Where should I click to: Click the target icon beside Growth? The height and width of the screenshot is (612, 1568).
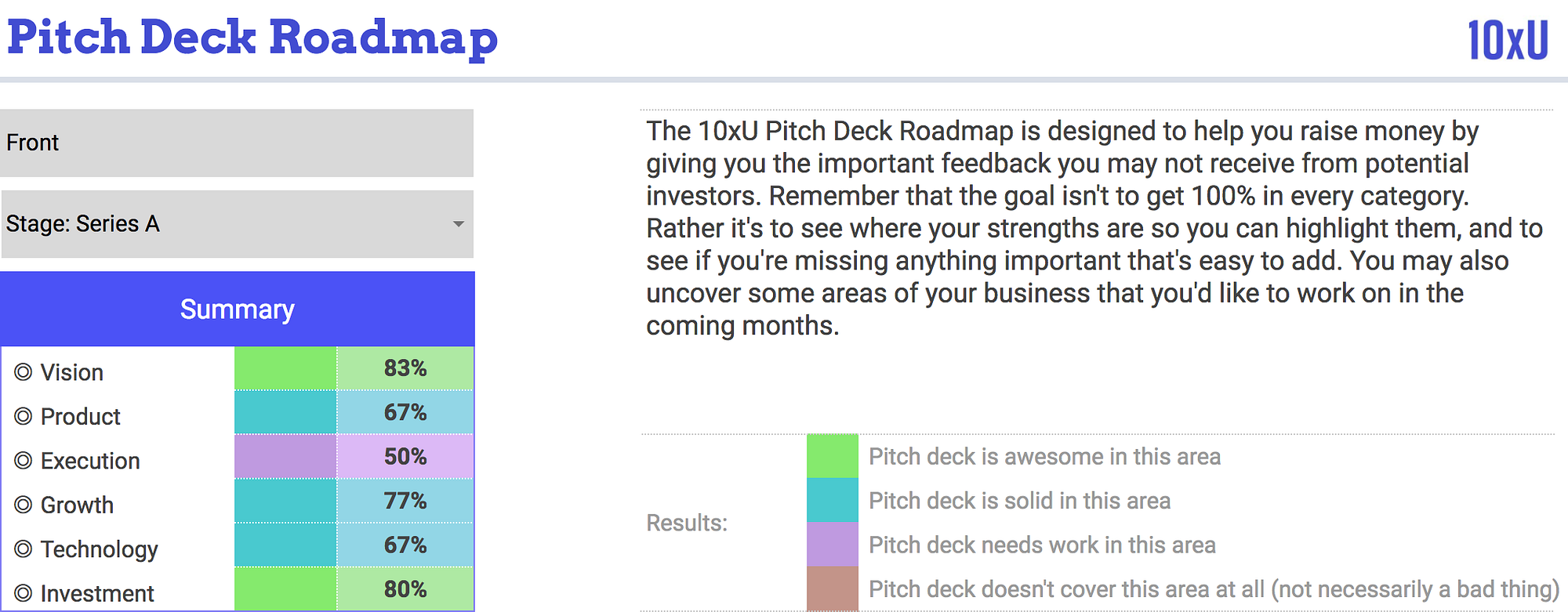pyautogui.click(x=24, y=505)
